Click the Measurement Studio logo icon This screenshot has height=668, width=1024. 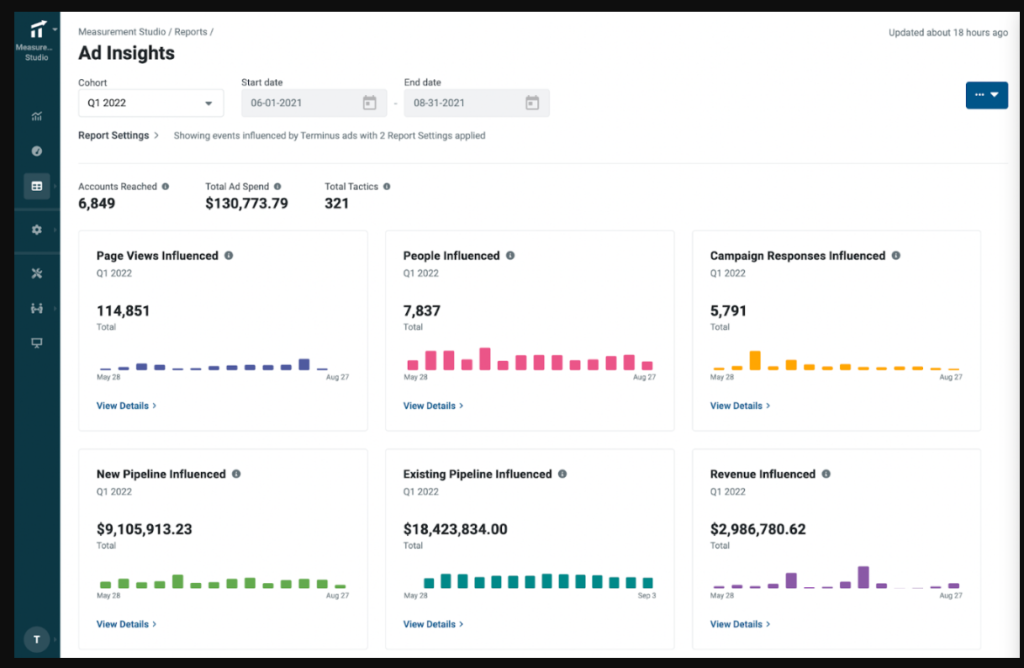(x=37, y=29)
